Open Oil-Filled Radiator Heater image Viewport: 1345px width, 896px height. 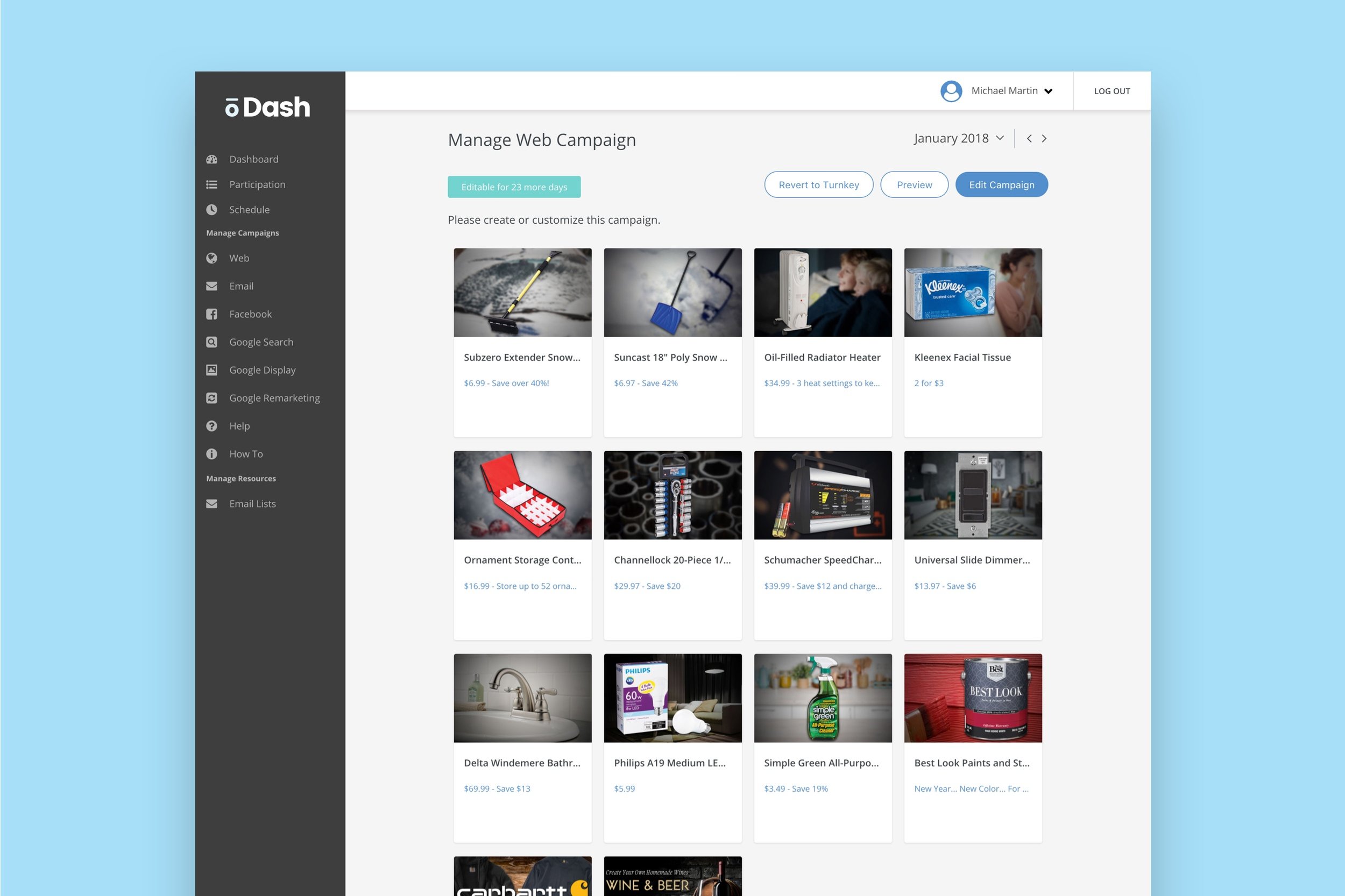click(x=823, y=293)
